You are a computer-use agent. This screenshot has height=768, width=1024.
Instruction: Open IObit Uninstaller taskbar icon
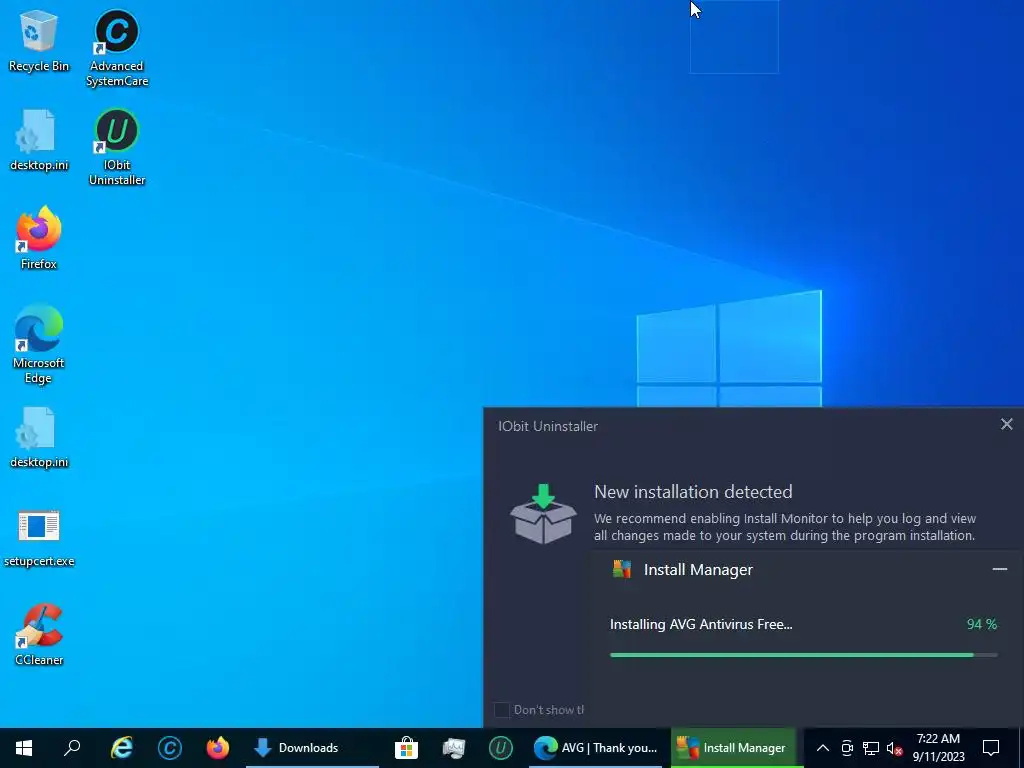tap(501, 748)
